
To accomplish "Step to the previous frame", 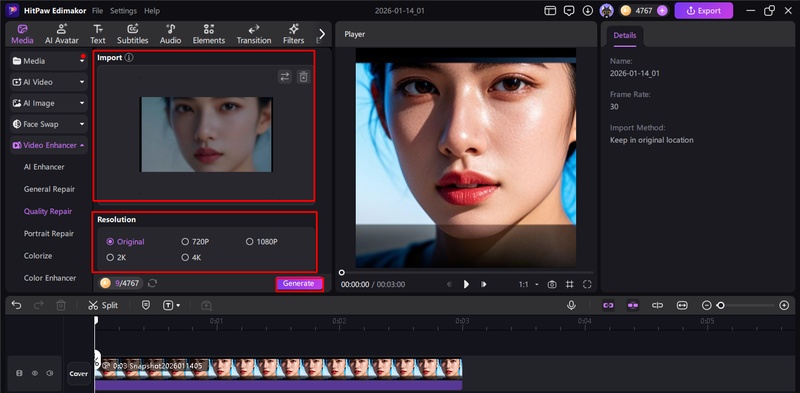I will [449, 284].
